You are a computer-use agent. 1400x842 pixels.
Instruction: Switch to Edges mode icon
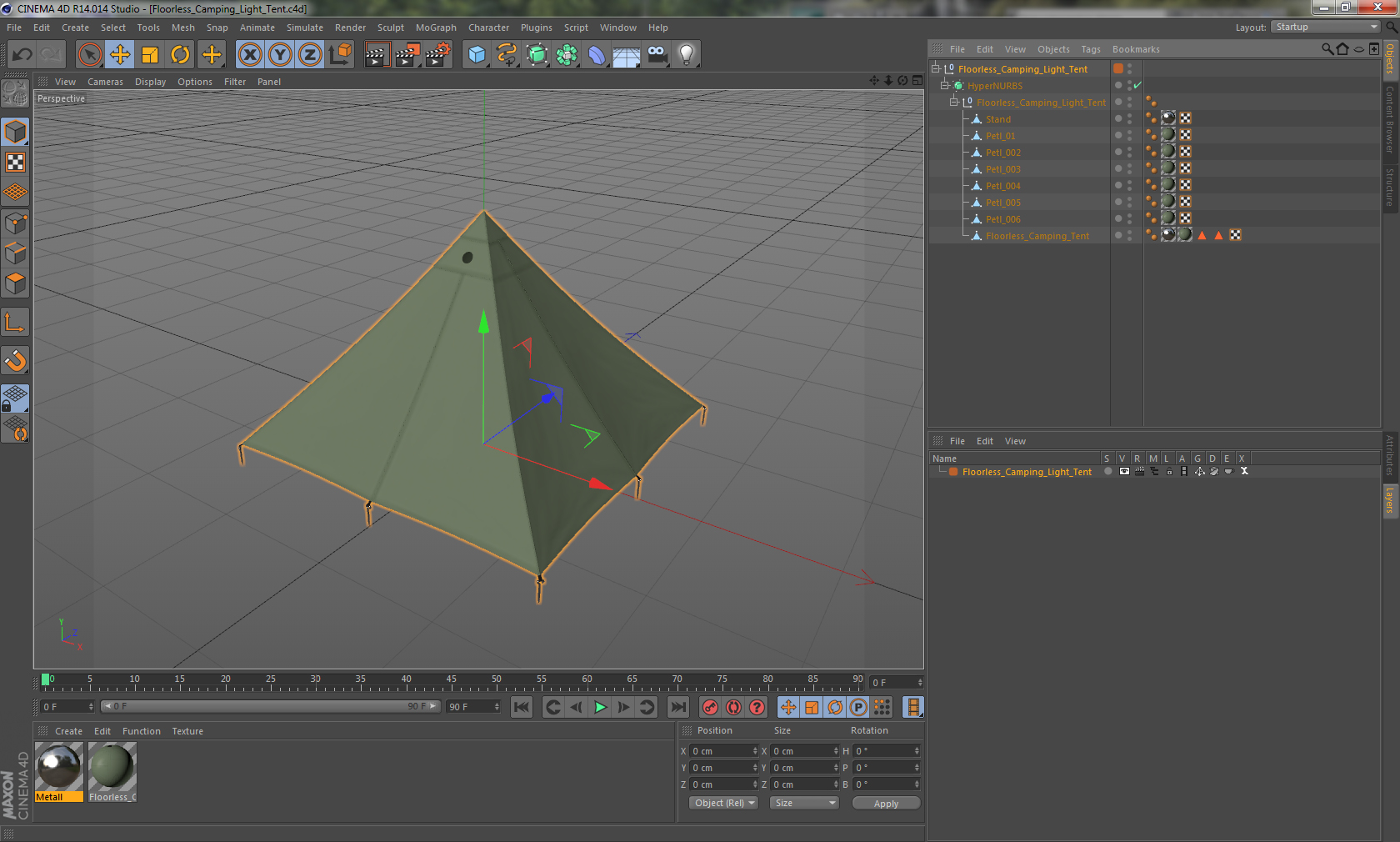(x=15, y=253)
